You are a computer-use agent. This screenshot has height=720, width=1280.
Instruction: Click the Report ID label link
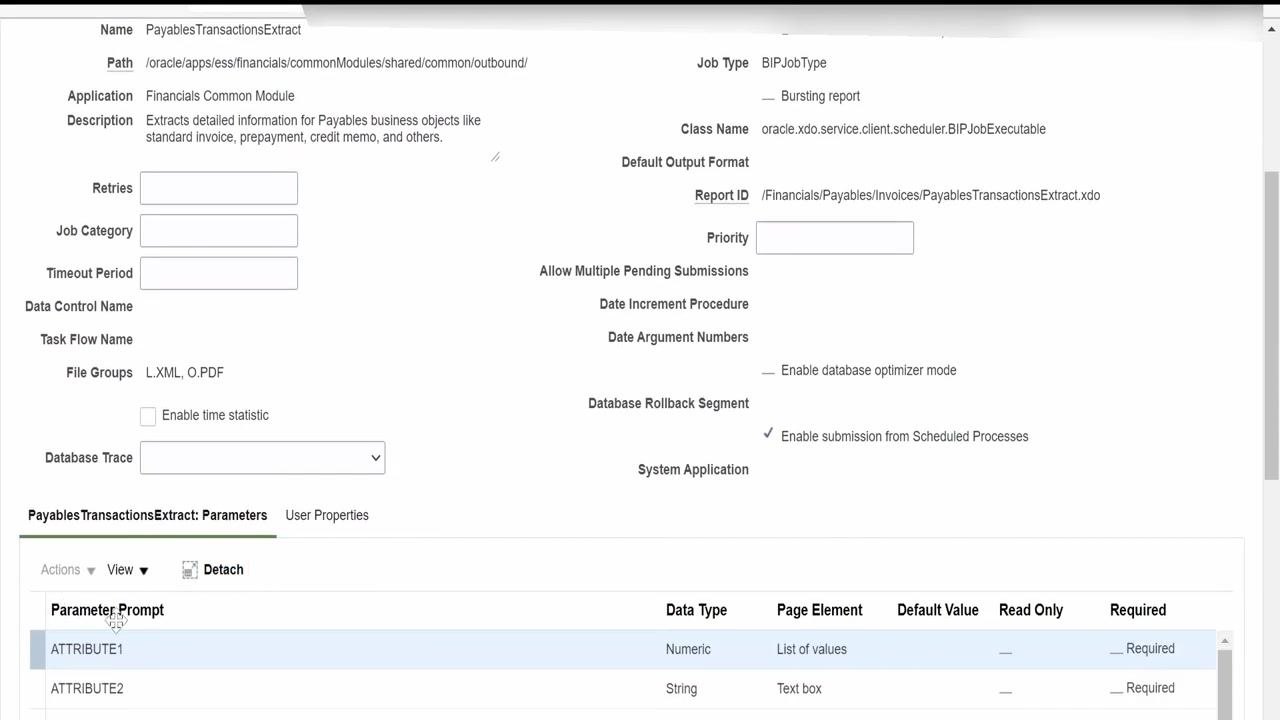point(721,196)
